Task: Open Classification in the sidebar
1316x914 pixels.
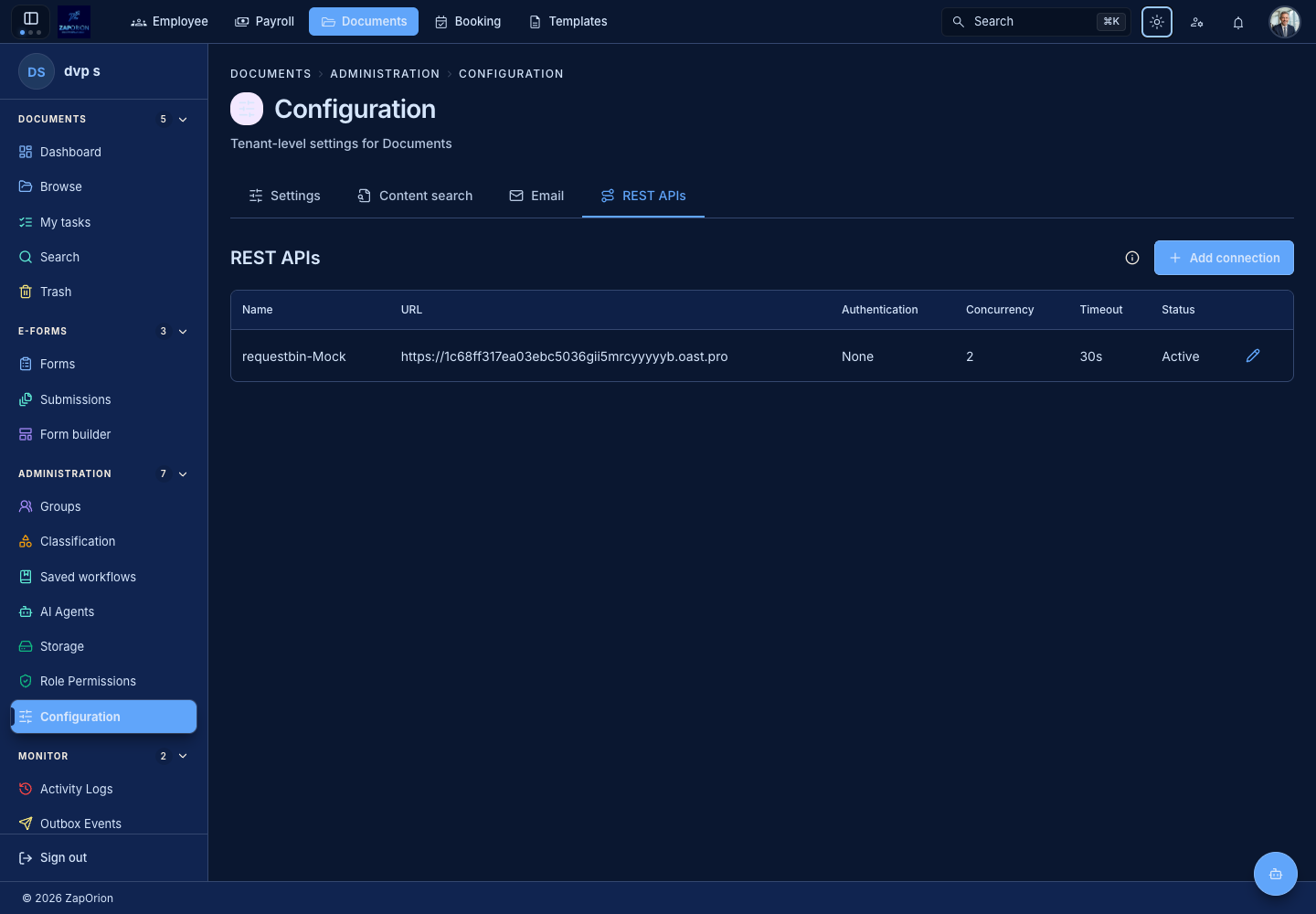Action: (103, 542)
